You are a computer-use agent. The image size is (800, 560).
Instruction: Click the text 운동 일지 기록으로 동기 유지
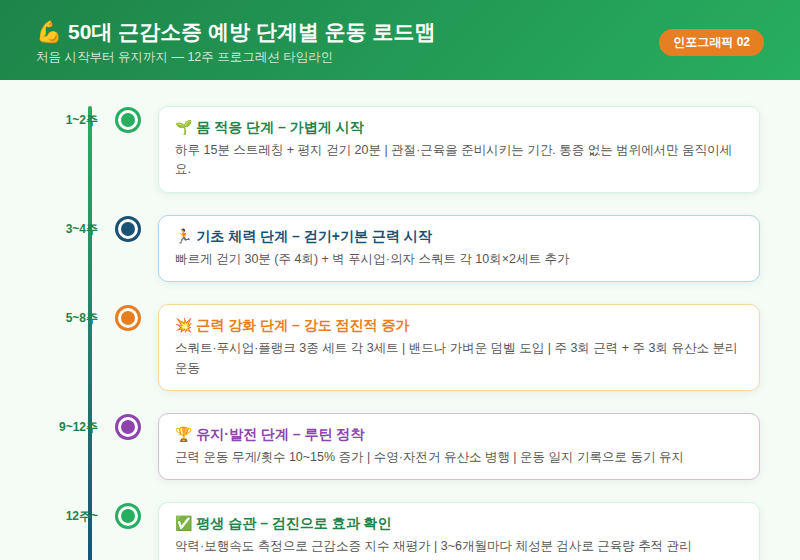601,457
